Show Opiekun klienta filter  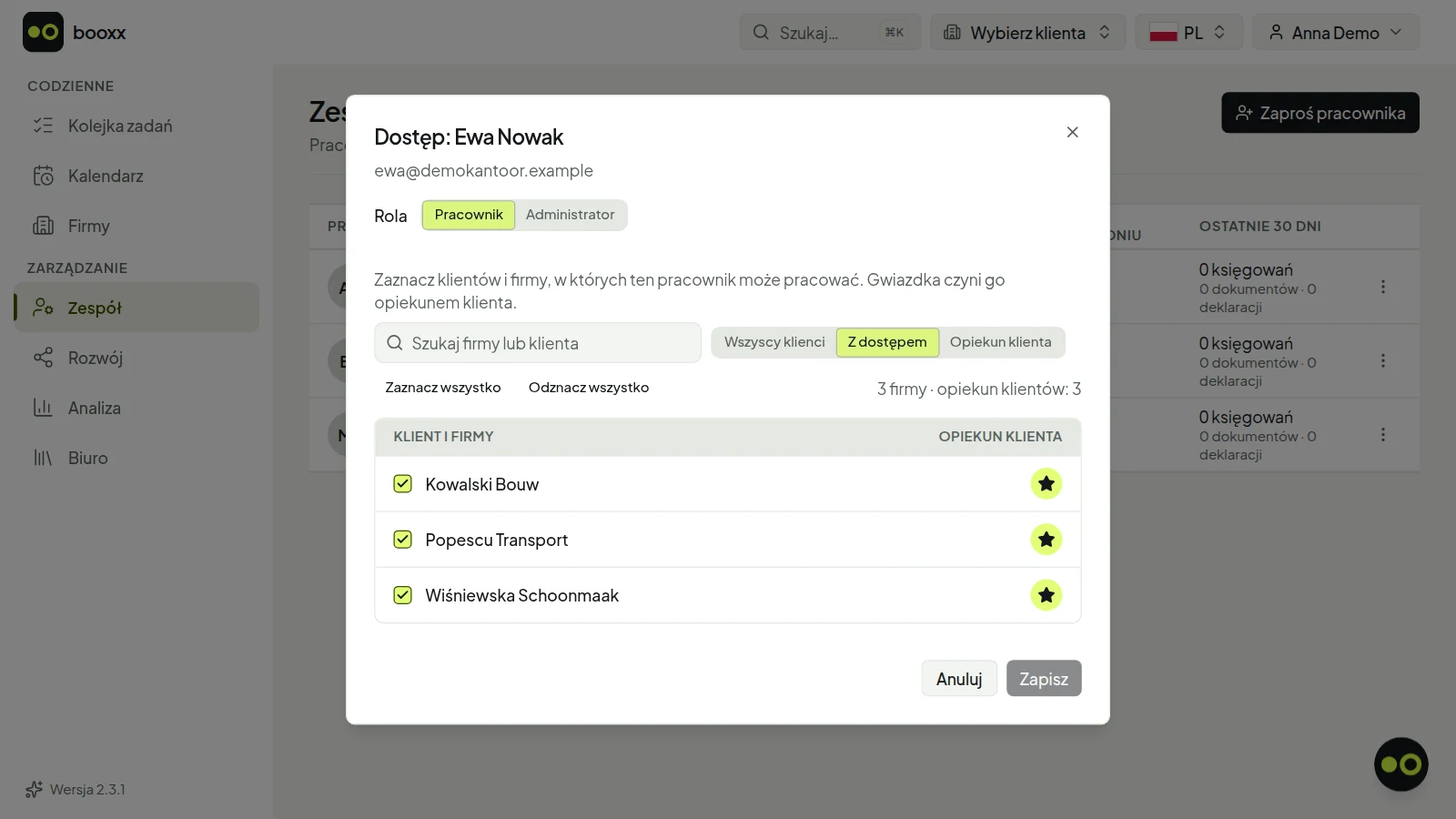point(1000,342)
